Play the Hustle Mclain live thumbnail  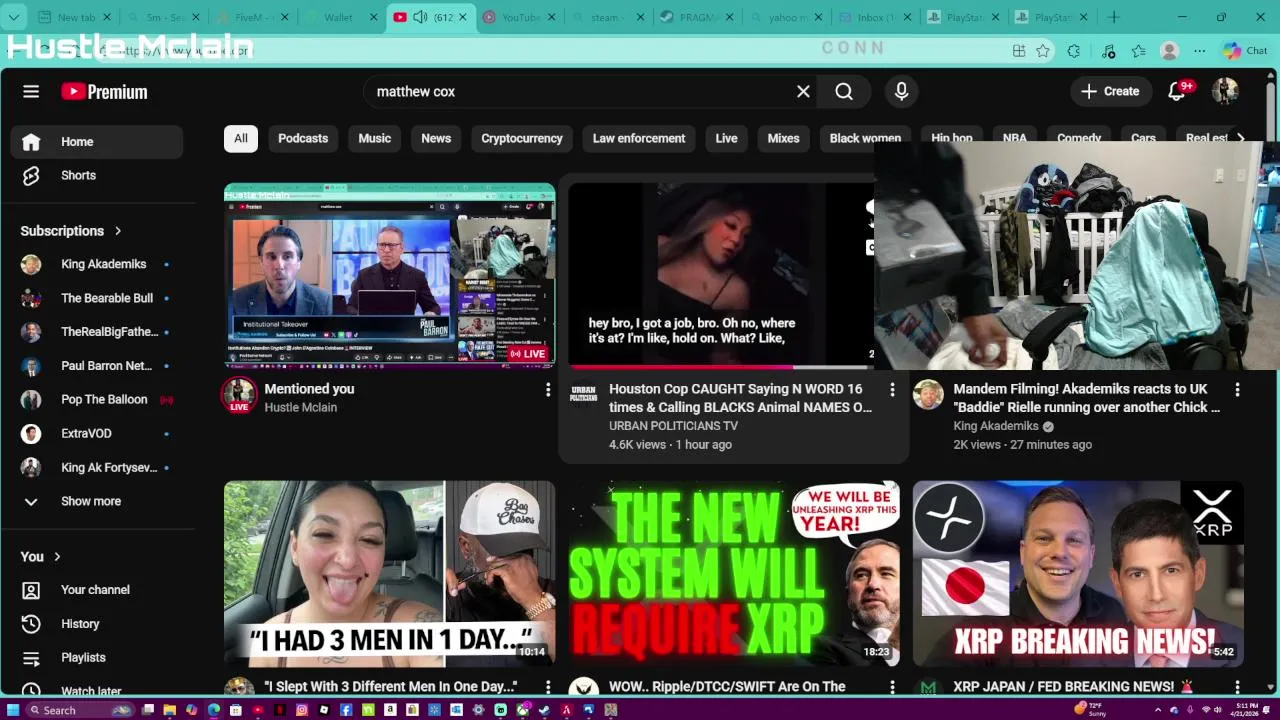click(x=389, y=275)
